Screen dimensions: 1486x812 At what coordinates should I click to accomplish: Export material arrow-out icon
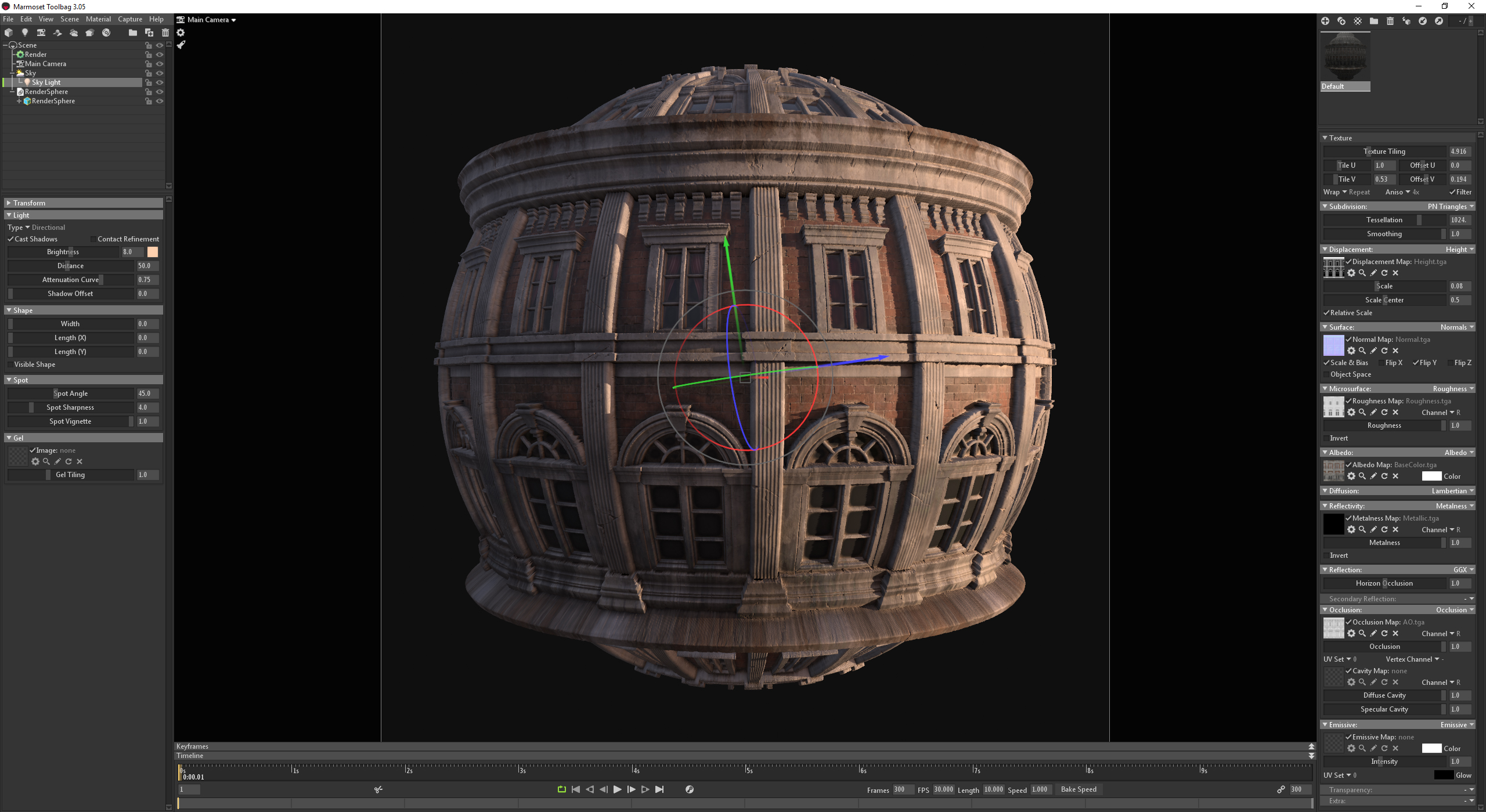coord(1439,21)
